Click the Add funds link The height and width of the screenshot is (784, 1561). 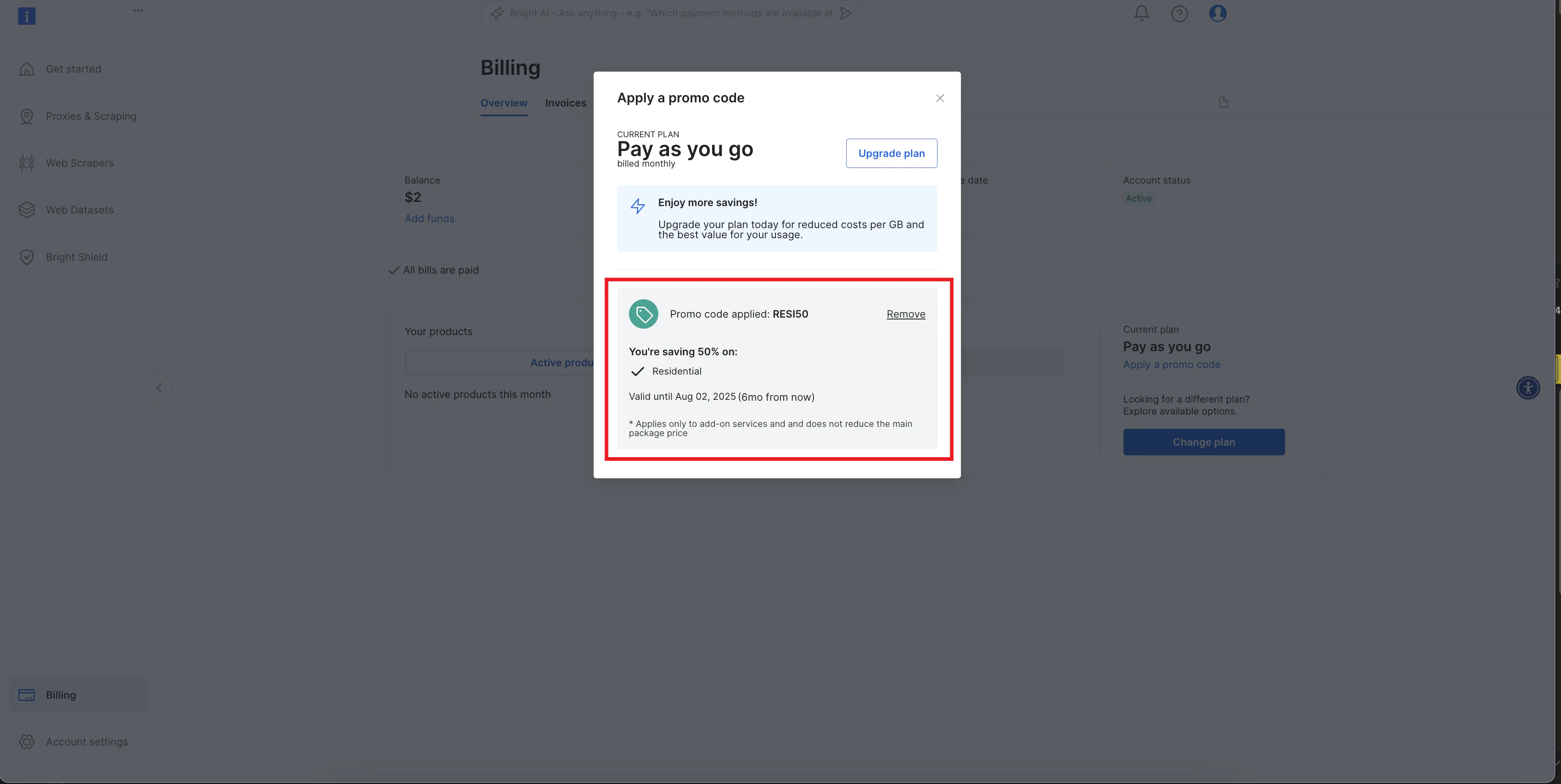click(429, 218)
